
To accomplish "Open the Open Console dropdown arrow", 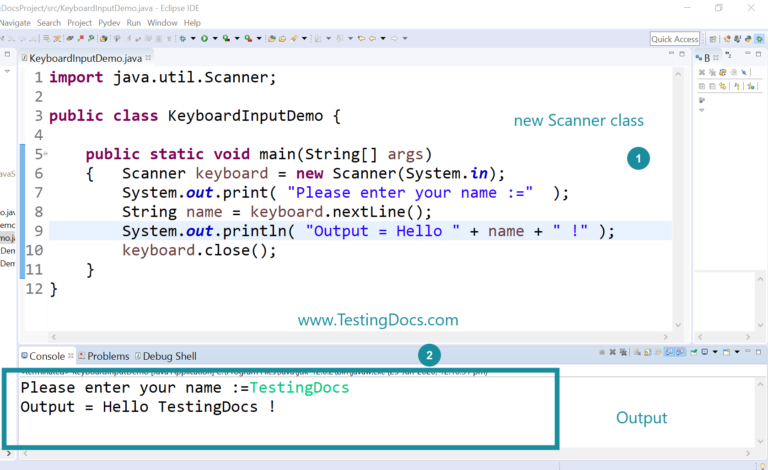I will pos(736,353).
